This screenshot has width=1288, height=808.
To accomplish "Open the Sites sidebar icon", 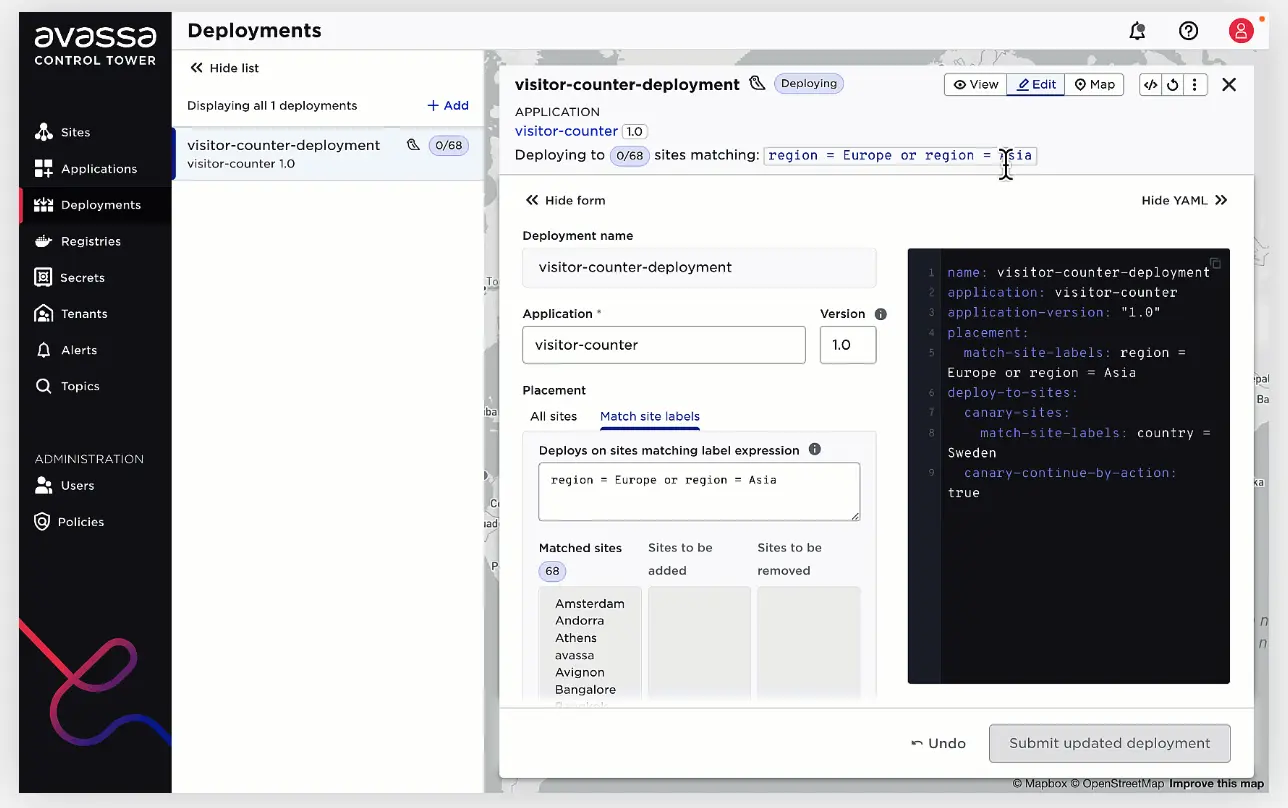I will coord(43,132).
